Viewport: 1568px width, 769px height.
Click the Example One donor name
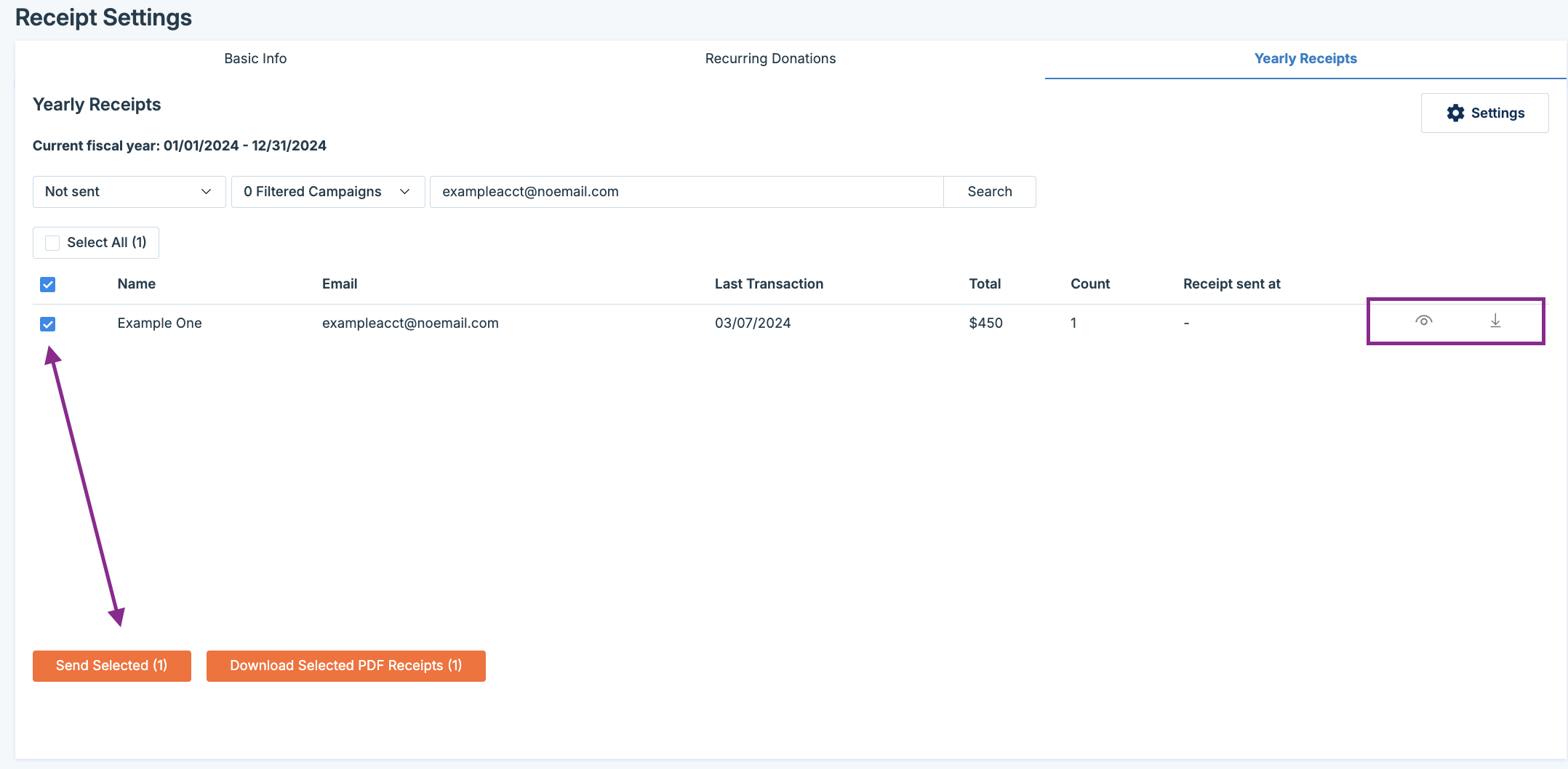click(160, 323)
